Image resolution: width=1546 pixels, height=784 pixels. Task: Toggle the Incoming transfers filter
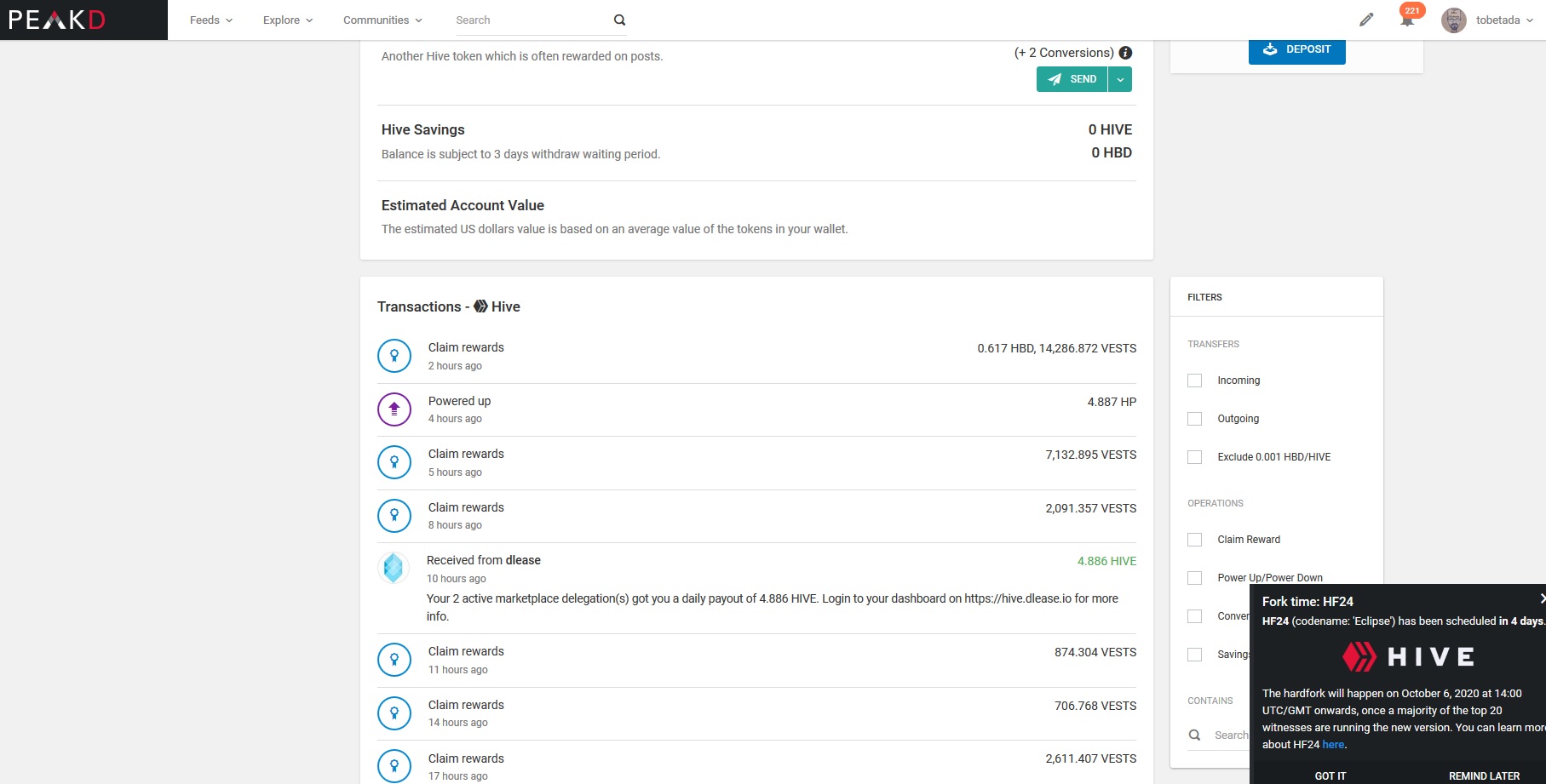tap(1195, 381)
